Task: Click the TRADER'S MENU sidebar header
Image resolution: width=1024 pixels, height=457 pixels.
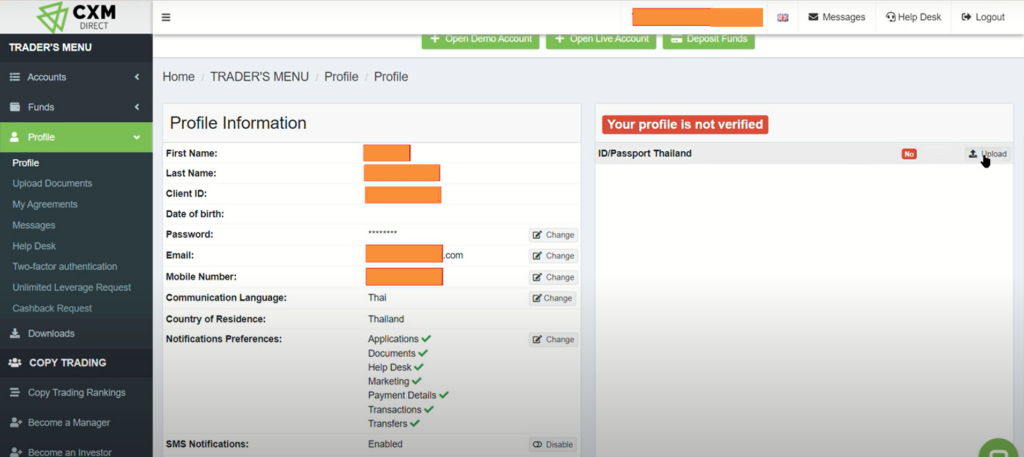Action: pos(50,48)
